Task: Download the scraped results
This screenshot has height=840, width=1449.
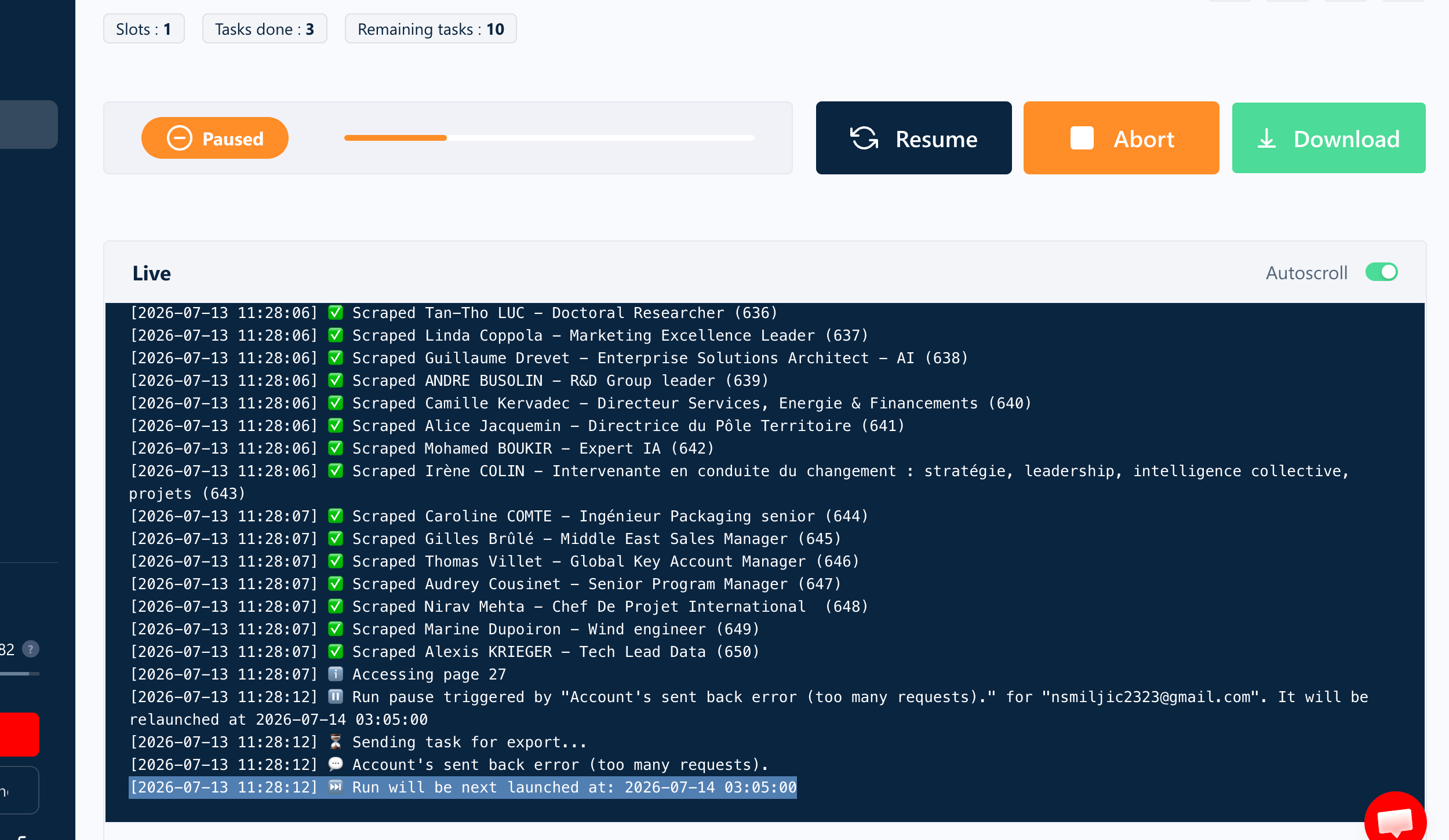Action: pyautogui.click(x=1328, y=138)
